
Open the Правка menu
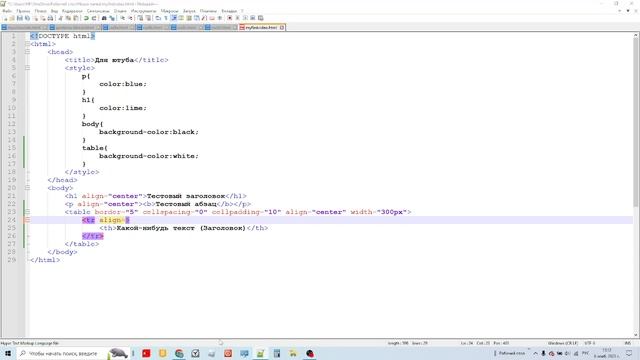(23, 11)
